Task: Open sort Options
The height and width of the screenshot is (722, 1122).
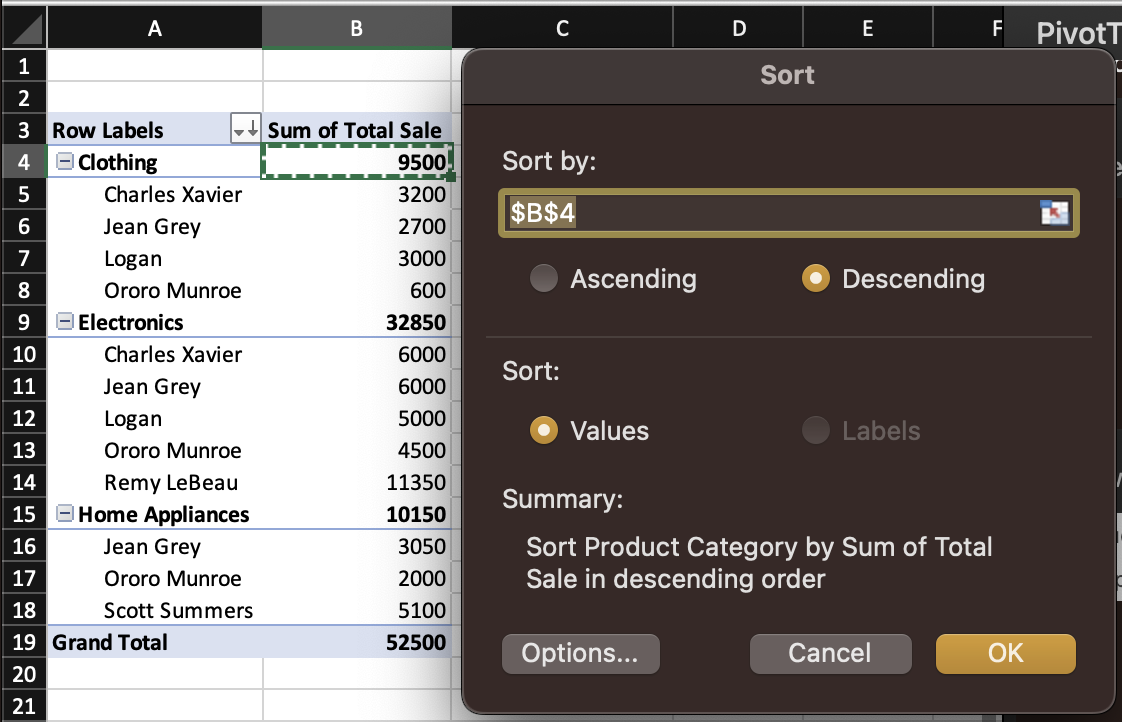Action: click(580, 653)
